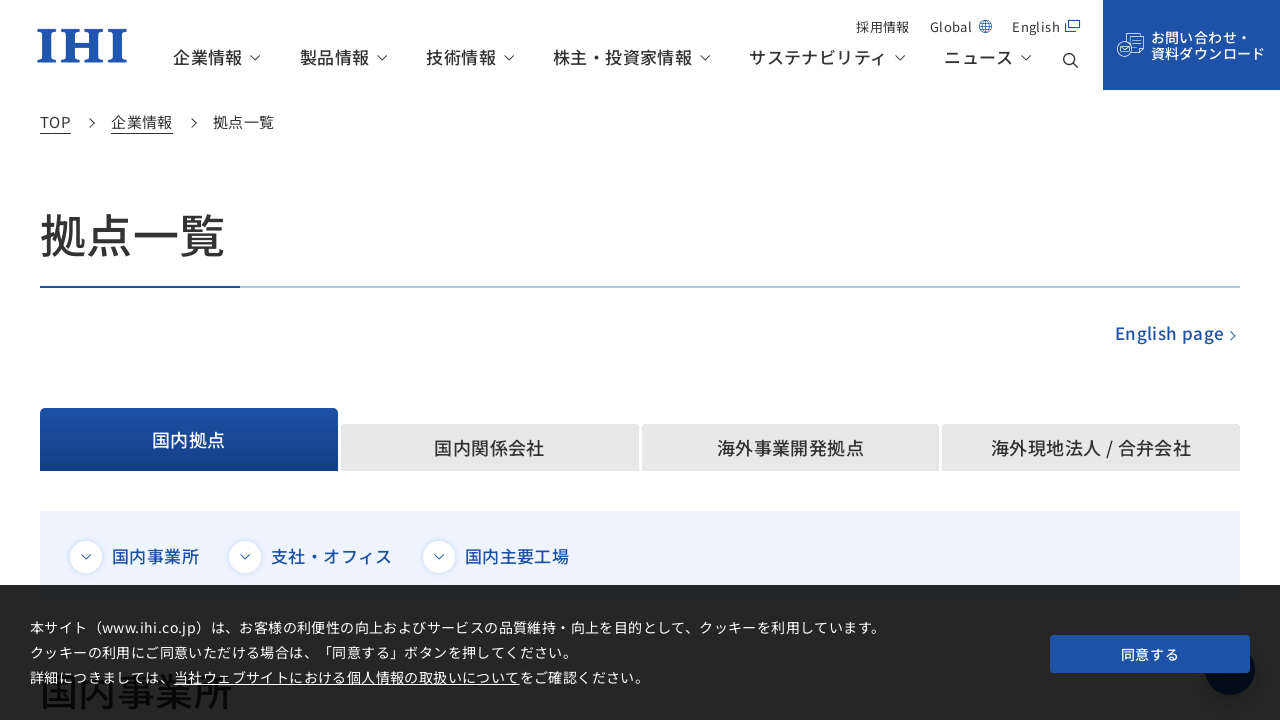Click the 支社・オフィス circular arrow icon

[x=245, y=557]
